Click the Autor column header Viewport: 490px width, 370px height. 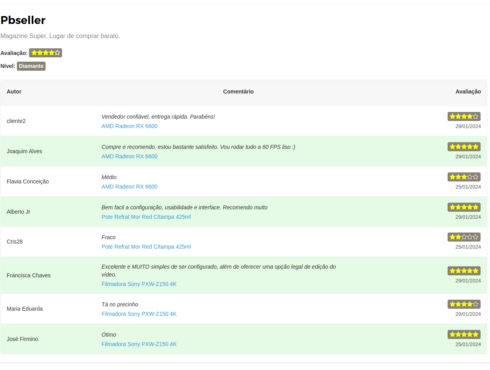(x=14, y=91)
